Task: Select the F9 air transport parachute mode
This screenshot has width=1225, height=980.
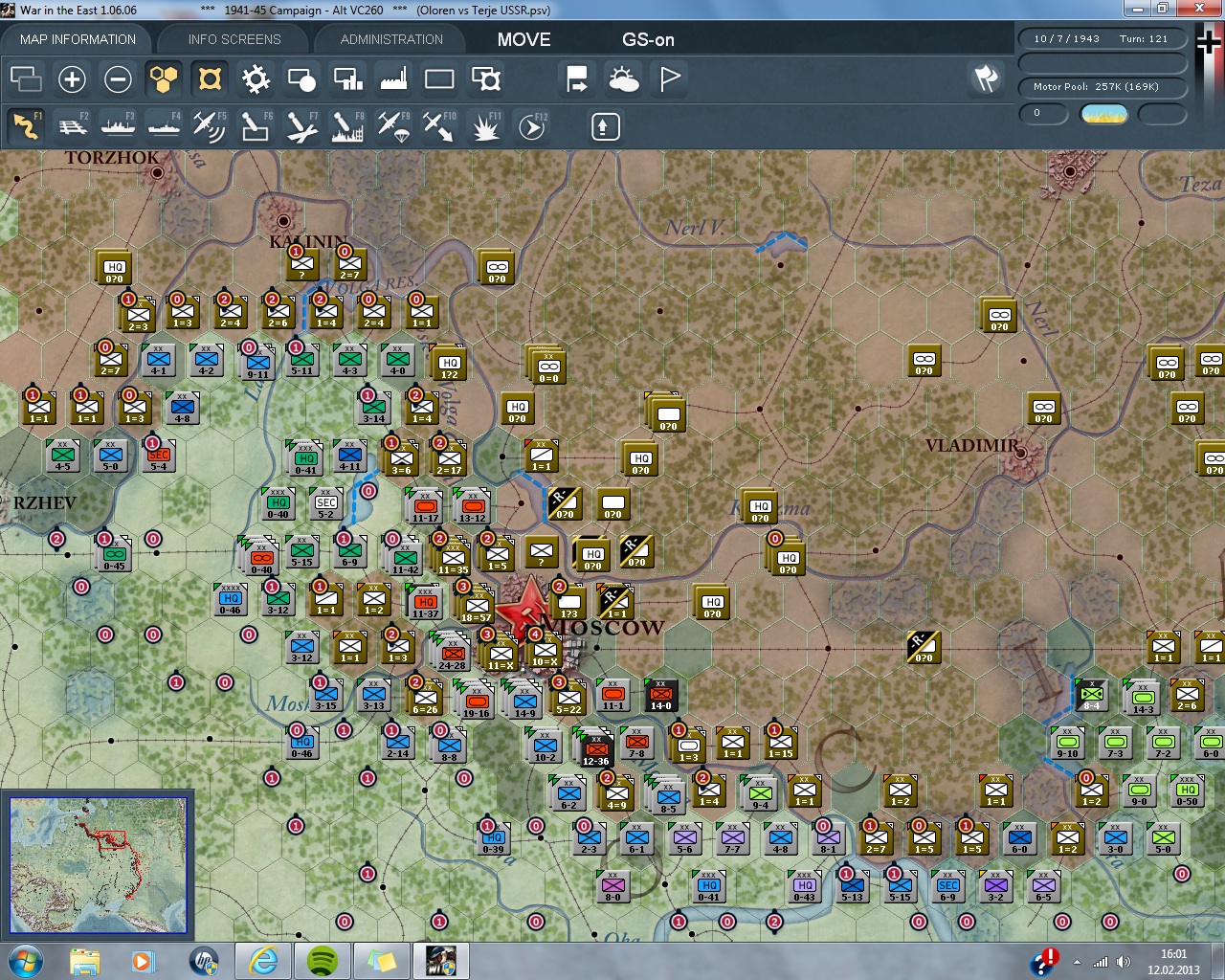Action: pyautogui.click(x=393, y=126)
